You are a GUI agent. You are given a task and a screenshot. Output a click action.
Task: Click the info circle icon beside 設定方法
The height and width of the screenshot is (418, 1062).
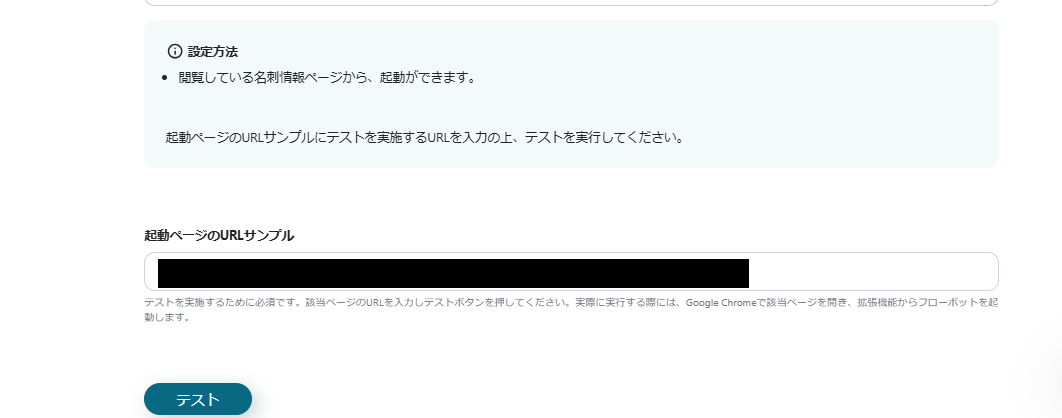click(x=175, y=51)
